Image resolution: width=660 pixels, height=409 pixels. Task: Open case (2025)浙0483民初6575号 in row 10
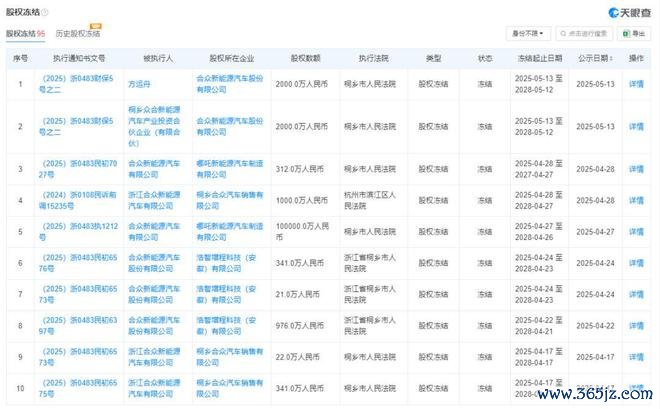click(x=78, y=388)
